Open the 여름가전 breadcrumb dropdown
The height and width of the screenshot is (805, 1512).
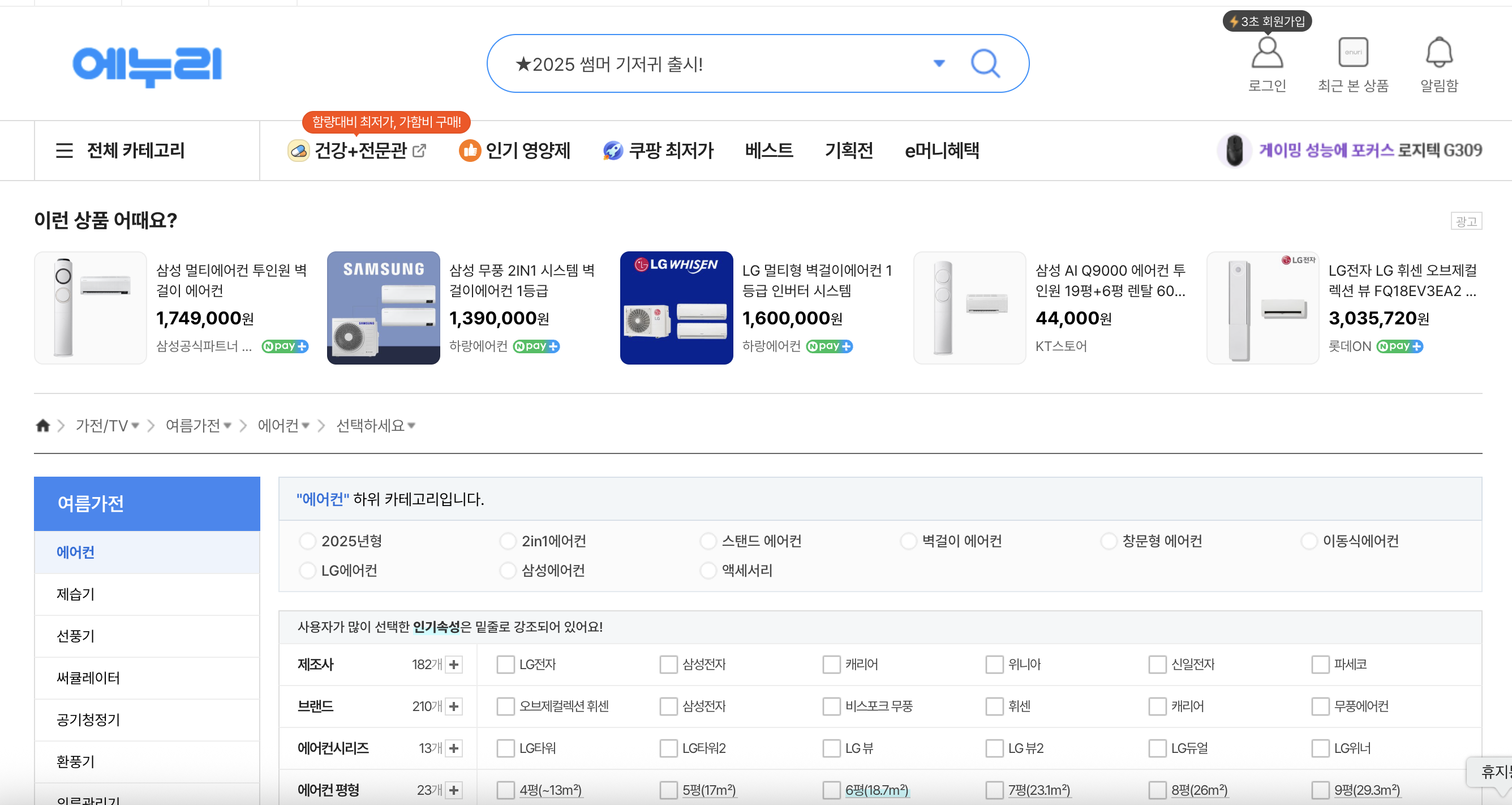click(227, 425)
